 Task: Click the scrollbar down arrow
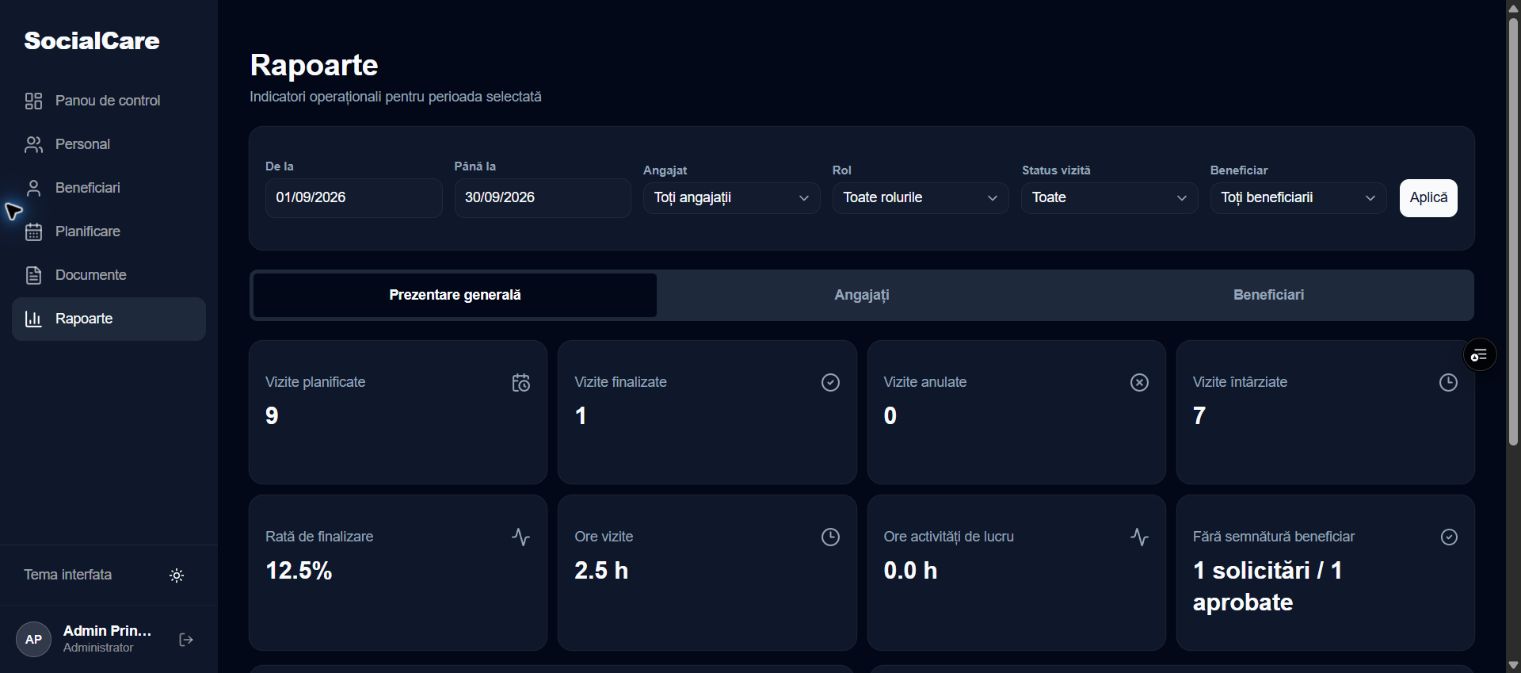pos(1513,665)
